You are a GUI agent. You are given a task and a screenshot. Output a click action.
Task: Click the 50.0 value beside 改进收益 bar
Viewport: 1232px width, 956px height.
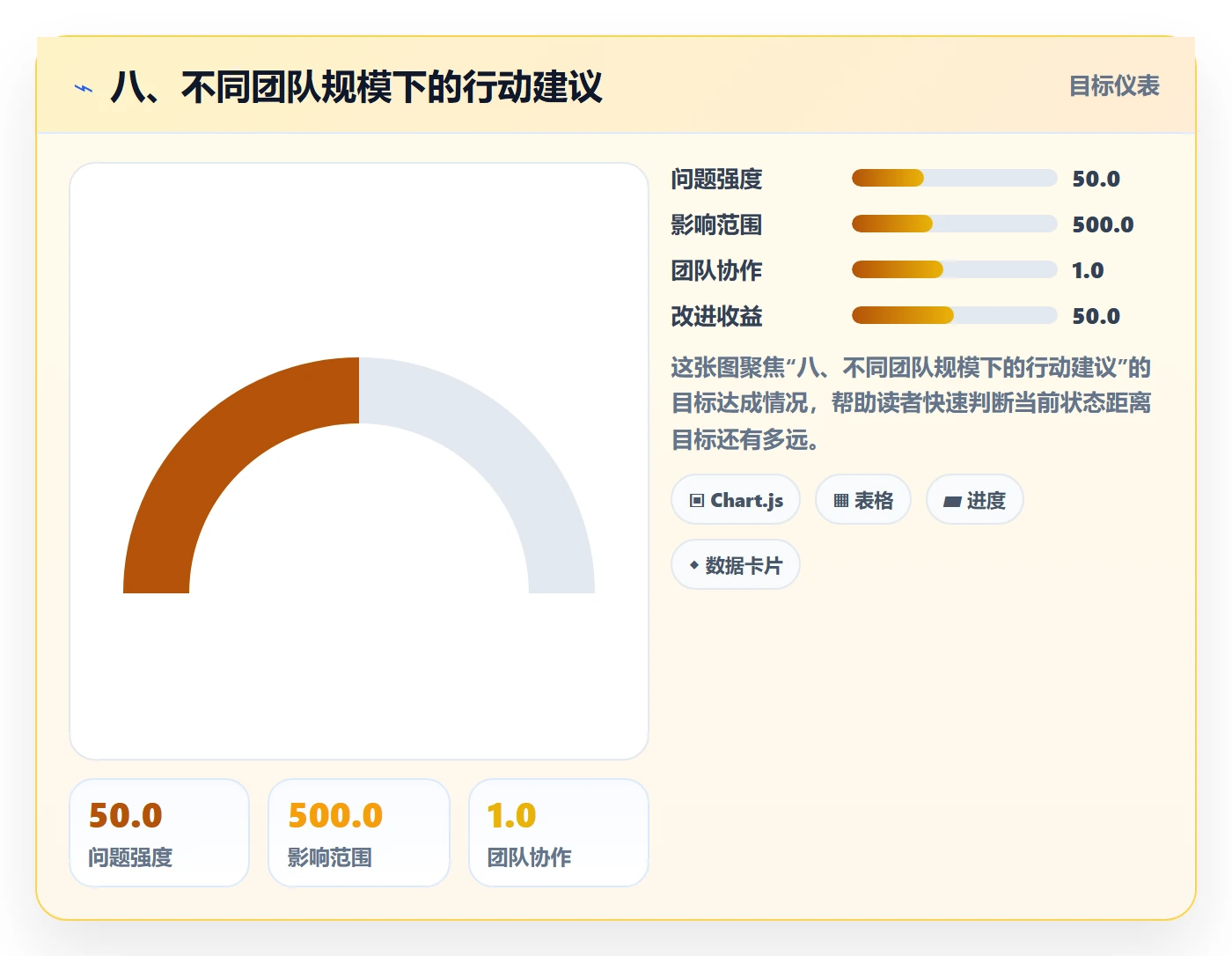point(1096,316)
